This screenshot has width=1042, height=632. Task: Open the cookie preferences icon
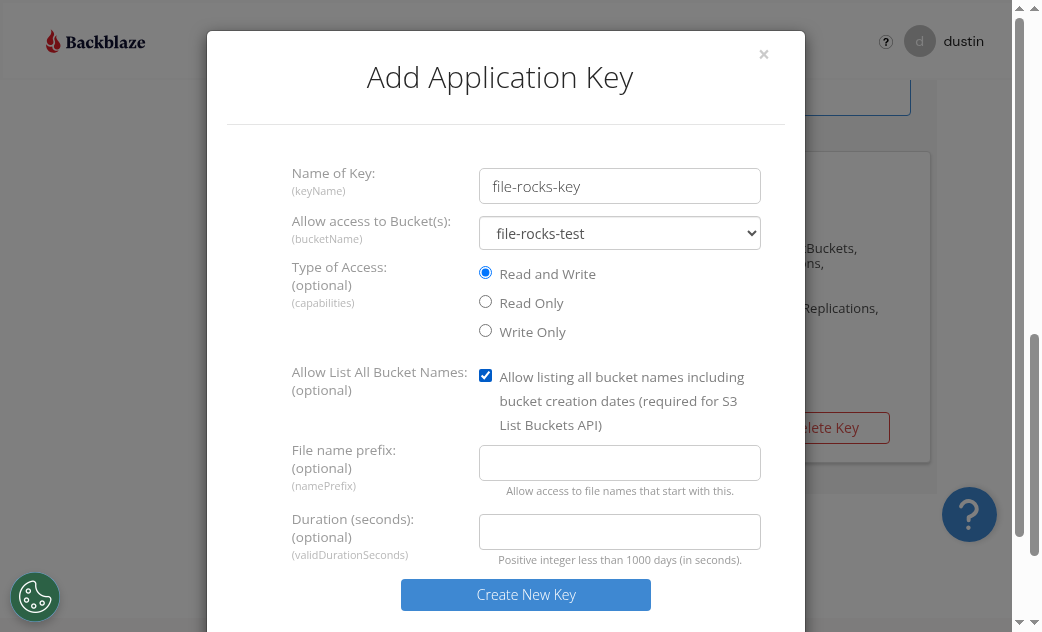pyautogui.click(x=35, y=597)
